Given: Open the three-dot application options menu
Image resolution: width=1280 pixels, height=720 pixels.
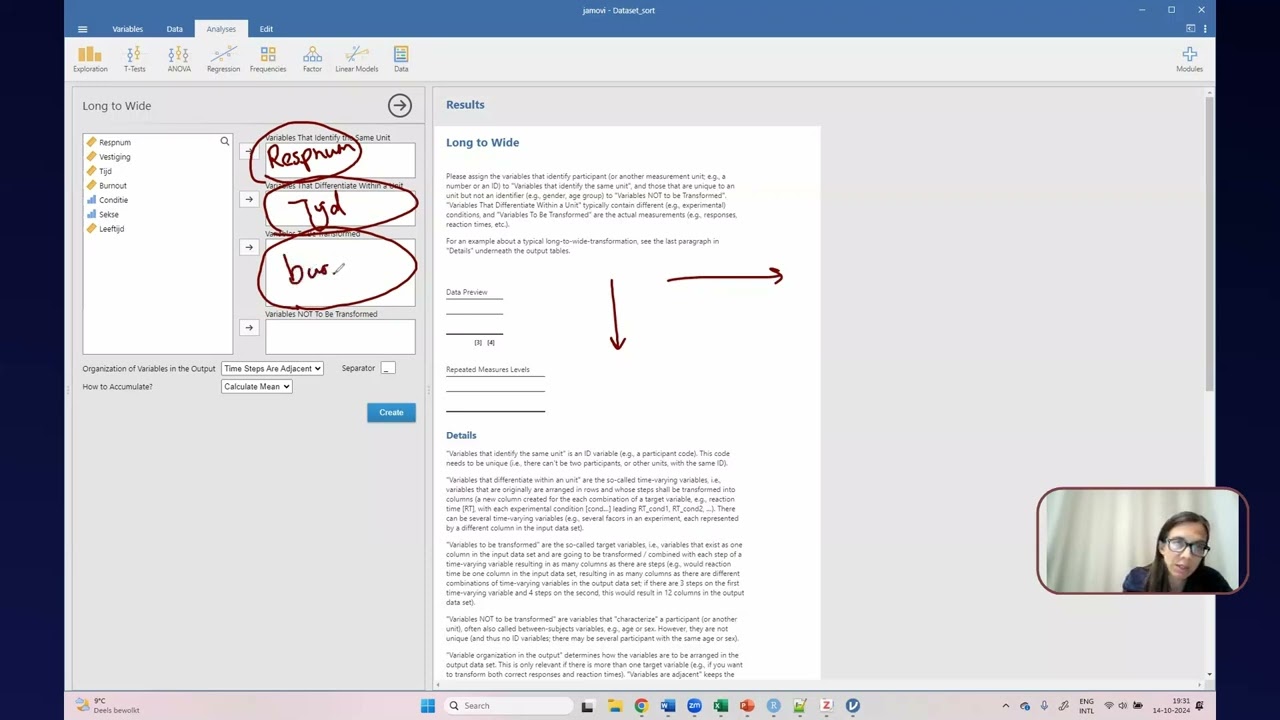Looking at the screenshot, I should [1206, 28].
